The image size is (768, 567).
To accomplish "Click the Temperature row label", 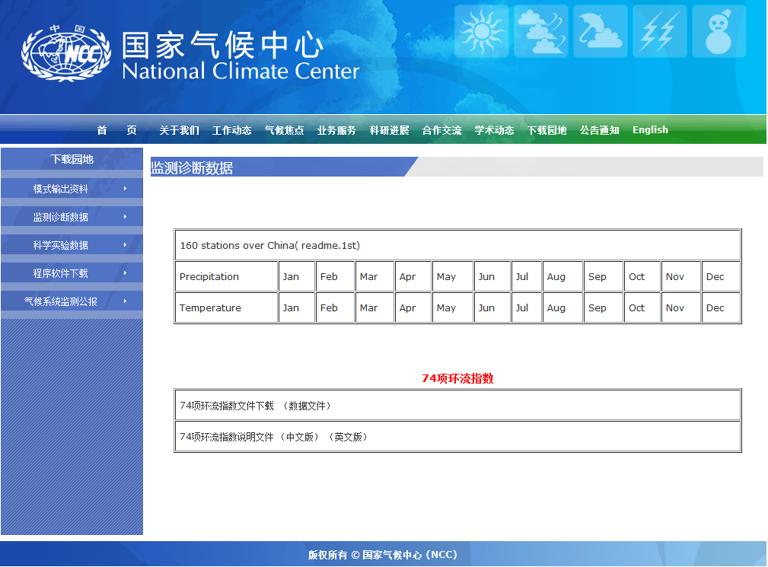I will point(210,308).
